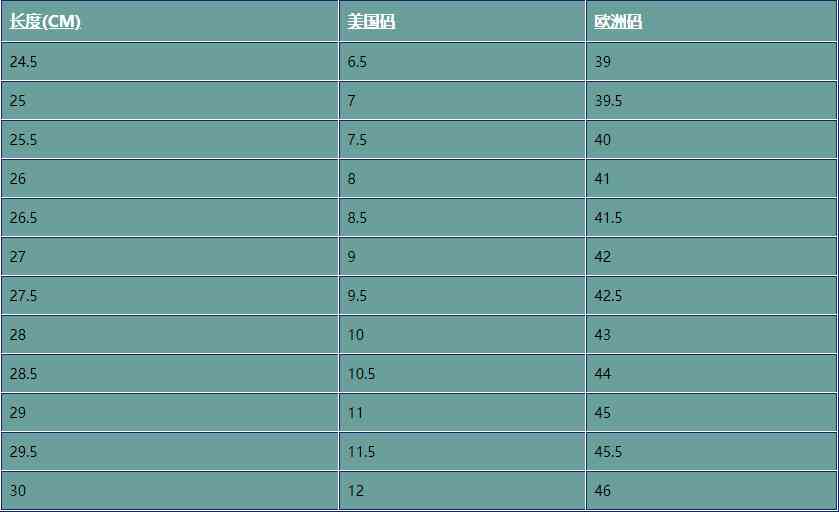Click the 美国码 column header link
The height and width of the screenshot is (512, 839).
pyautogui.click(x=371, y=22)
